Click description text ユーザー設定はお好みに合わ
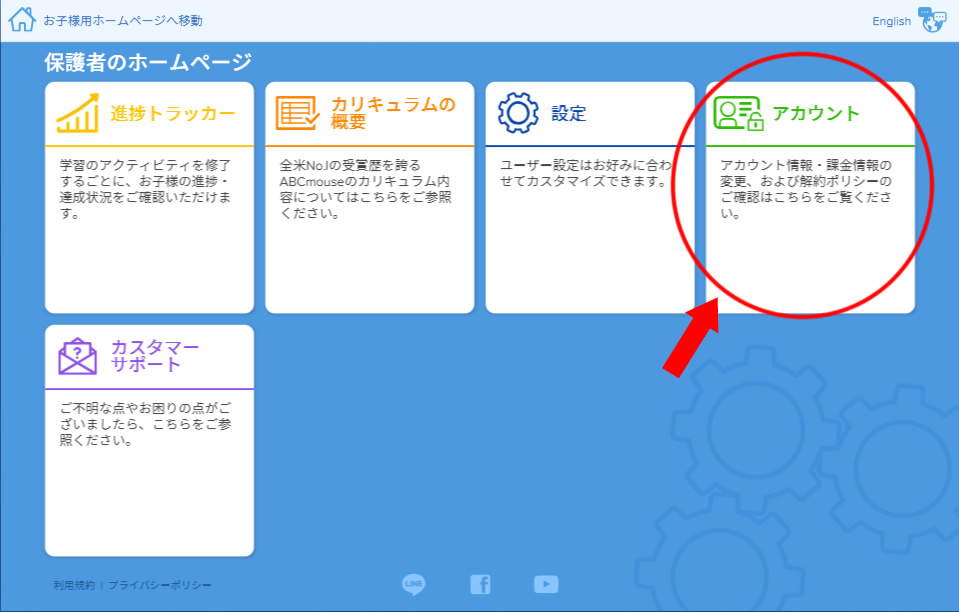The image size is (959, 612). point(586,165)
